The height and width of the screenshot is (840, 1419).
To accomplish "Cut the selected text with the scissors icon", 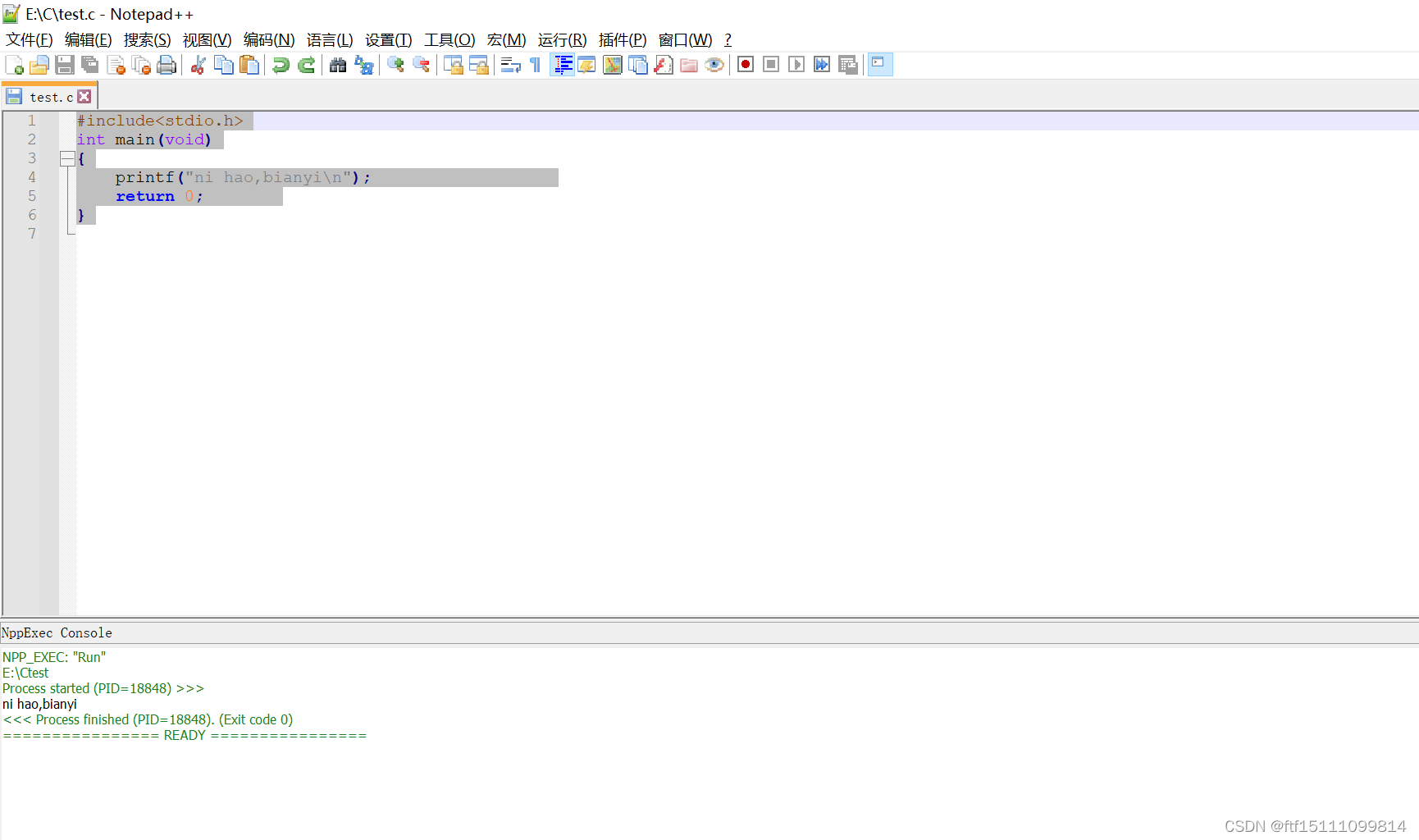I will [198, 65].
